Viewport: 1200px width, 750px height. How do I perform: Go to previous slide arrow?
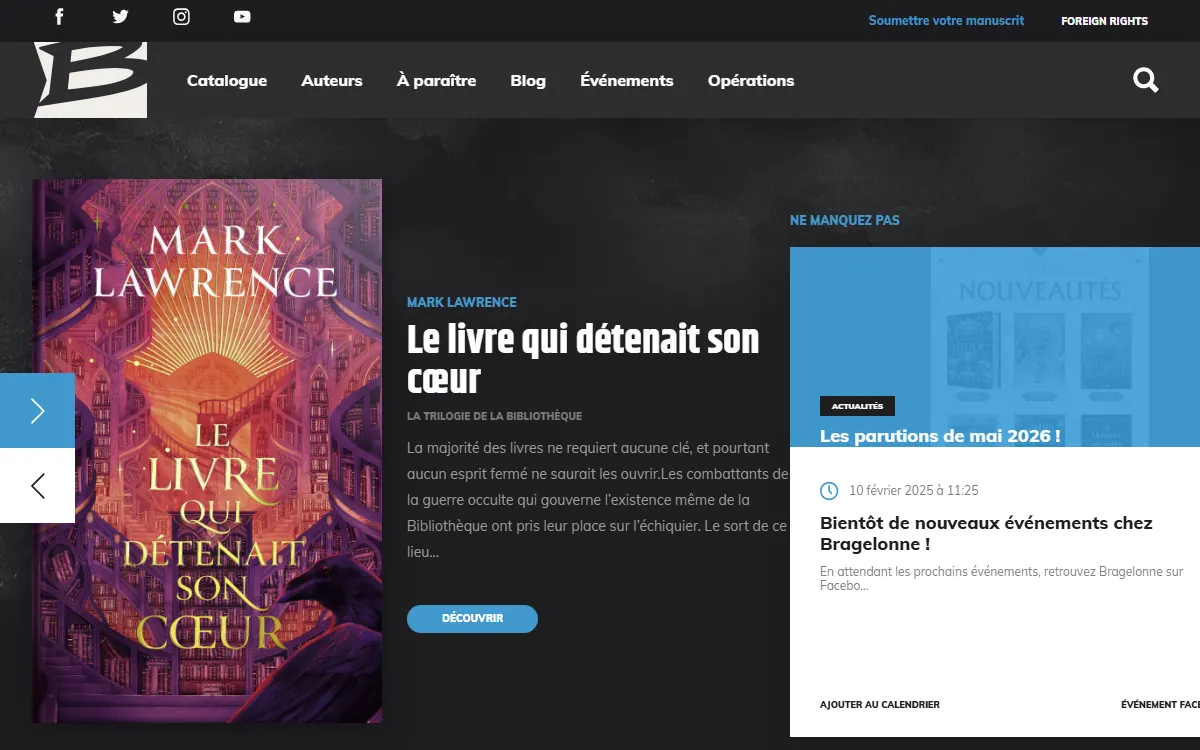click(37, 486)
